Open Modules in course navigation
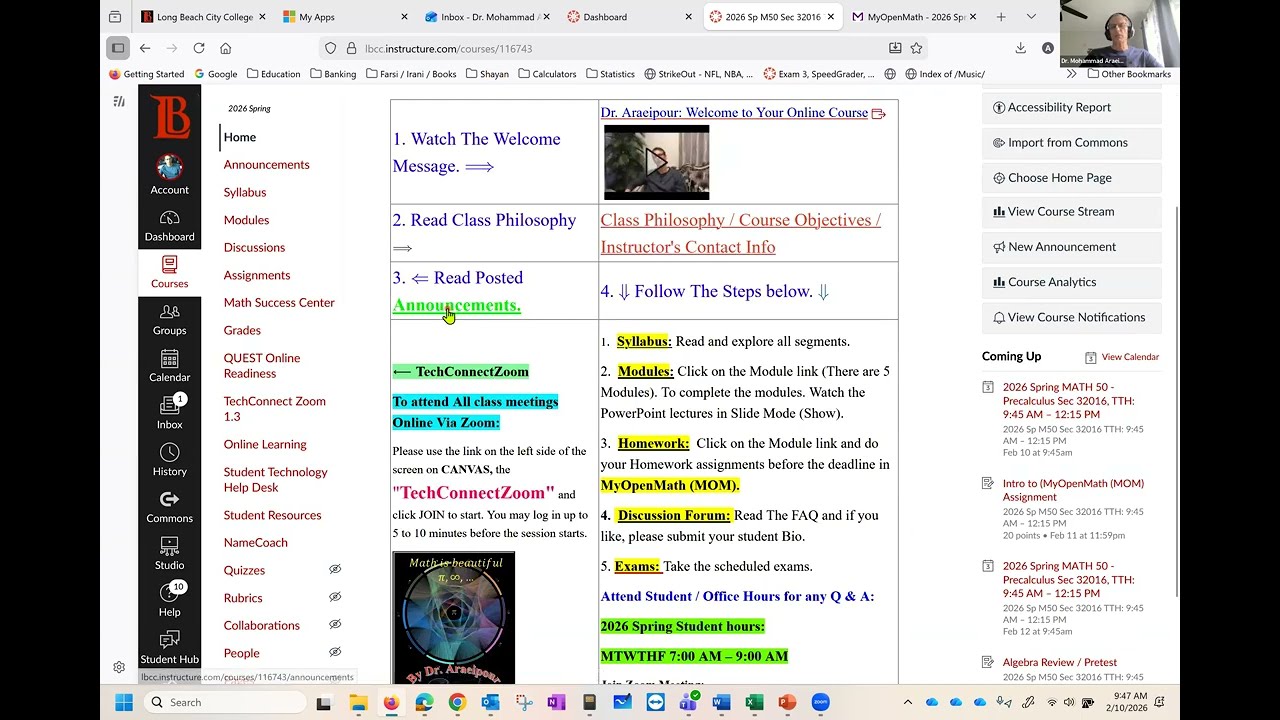1280x720 pixels. 246,220
